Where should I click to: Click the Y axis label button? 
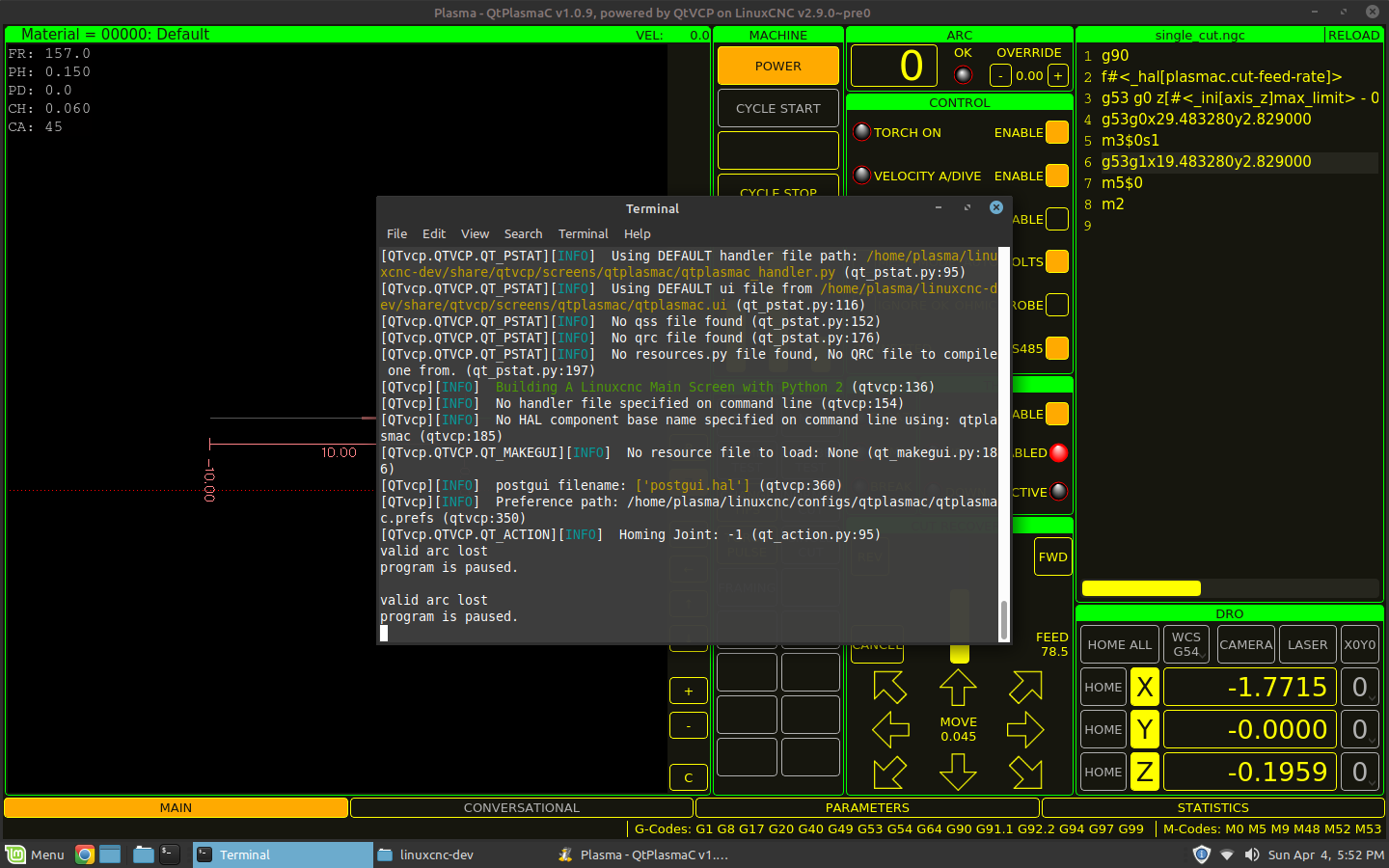1144,729
